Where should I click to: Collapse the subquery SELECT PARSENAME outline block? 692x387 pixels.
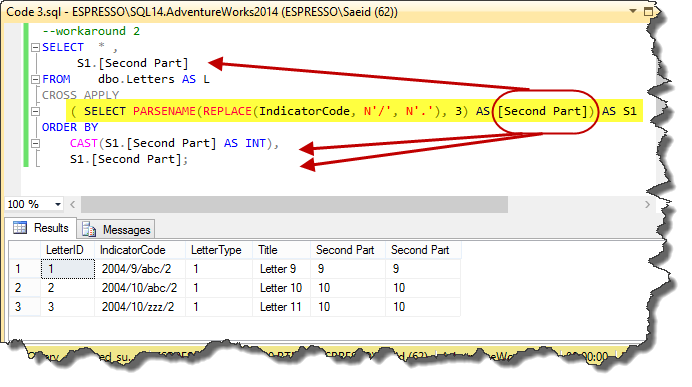(x=35, y=111)
